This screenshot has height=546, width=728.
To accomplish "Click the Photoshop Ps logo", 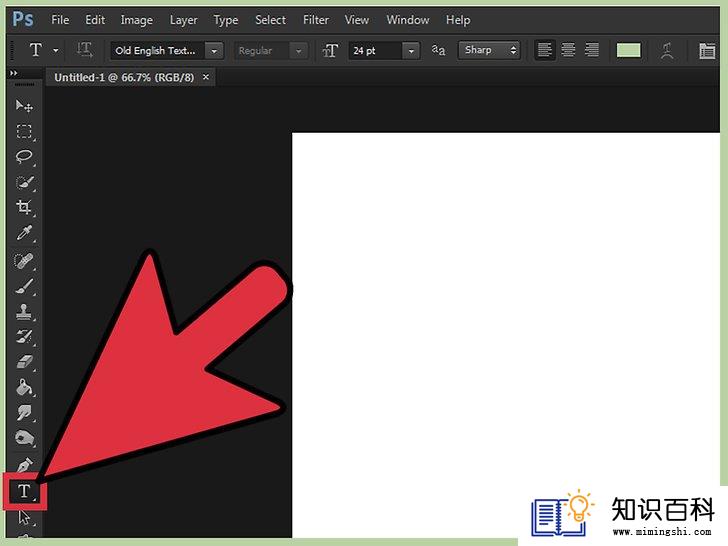I will pyautogui.click(x=23, y=20).
